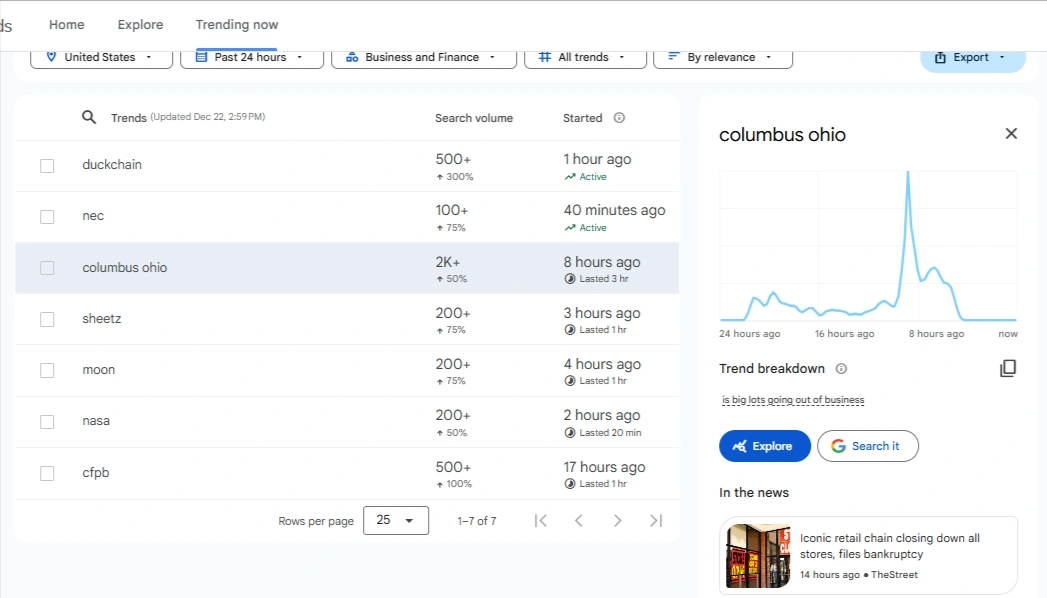The height and width of the screenshot is (598, 1047).
Task: Copy the trend breakdown with the clipboard icon
Action: point(1008,368)
